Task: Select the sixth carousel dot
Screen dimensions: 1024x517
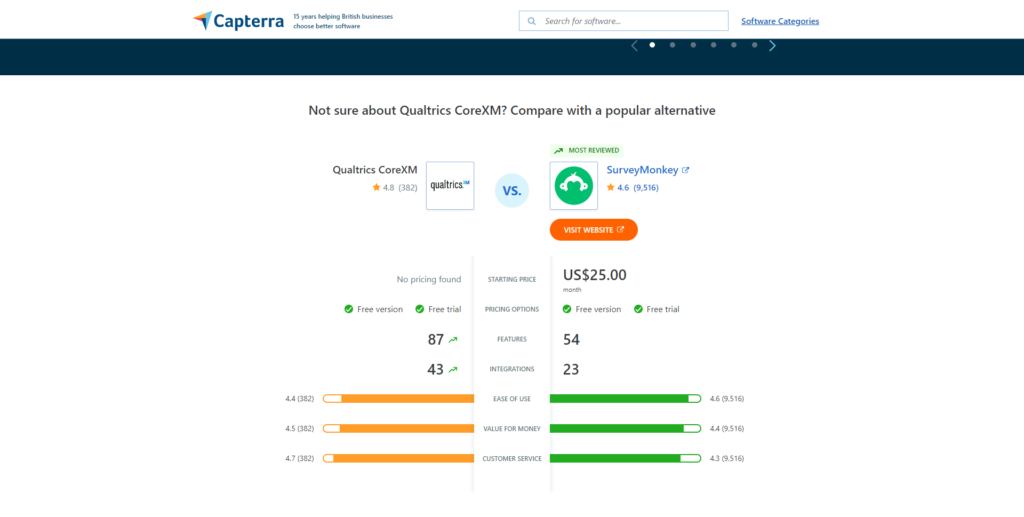Action: [754, 45]
